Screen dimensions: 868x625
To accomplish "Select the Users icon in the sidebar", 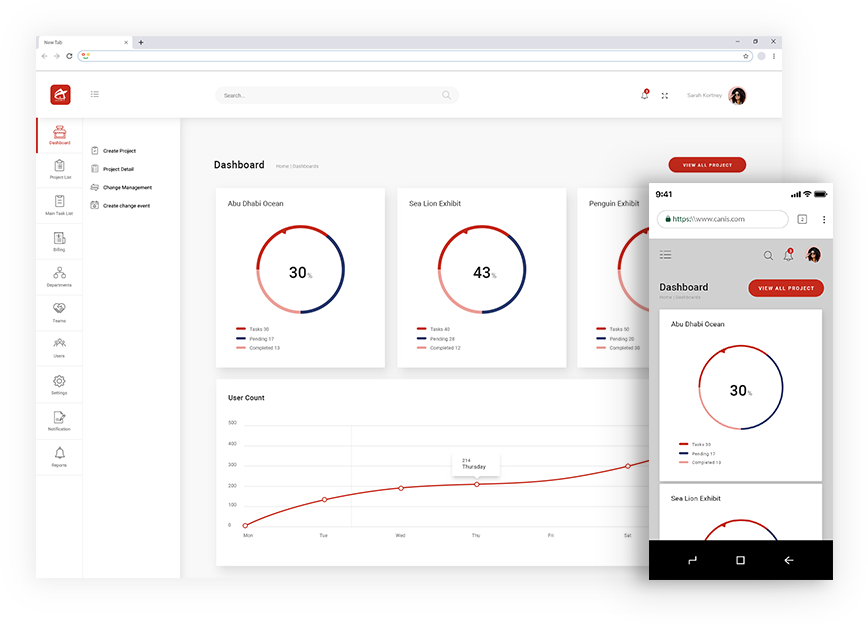I will (x=59, y=347).
